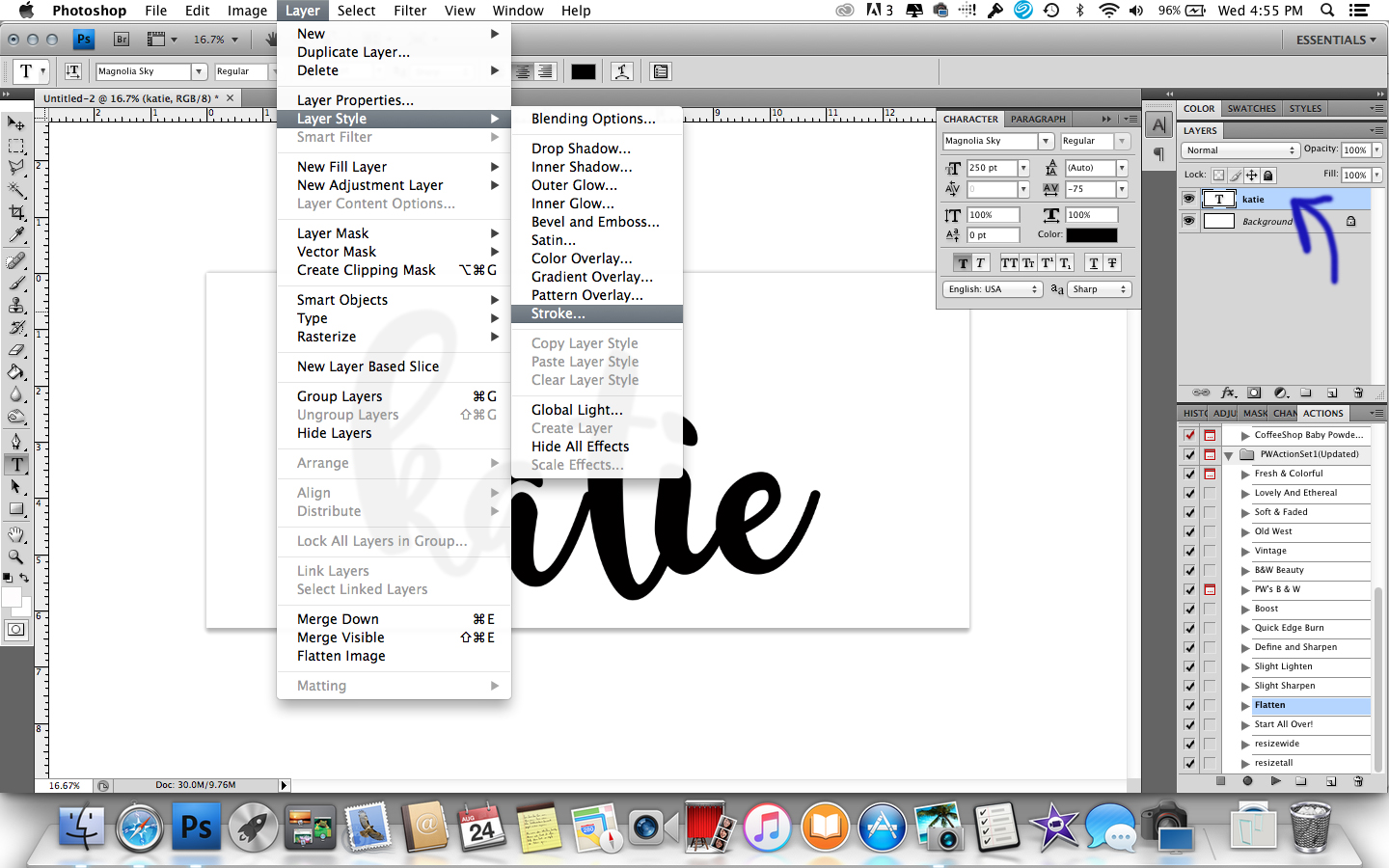This screenshot has width=1389, height=868.
Task: Open the leading dropdown showing (Auto)
Action: 1122,168
